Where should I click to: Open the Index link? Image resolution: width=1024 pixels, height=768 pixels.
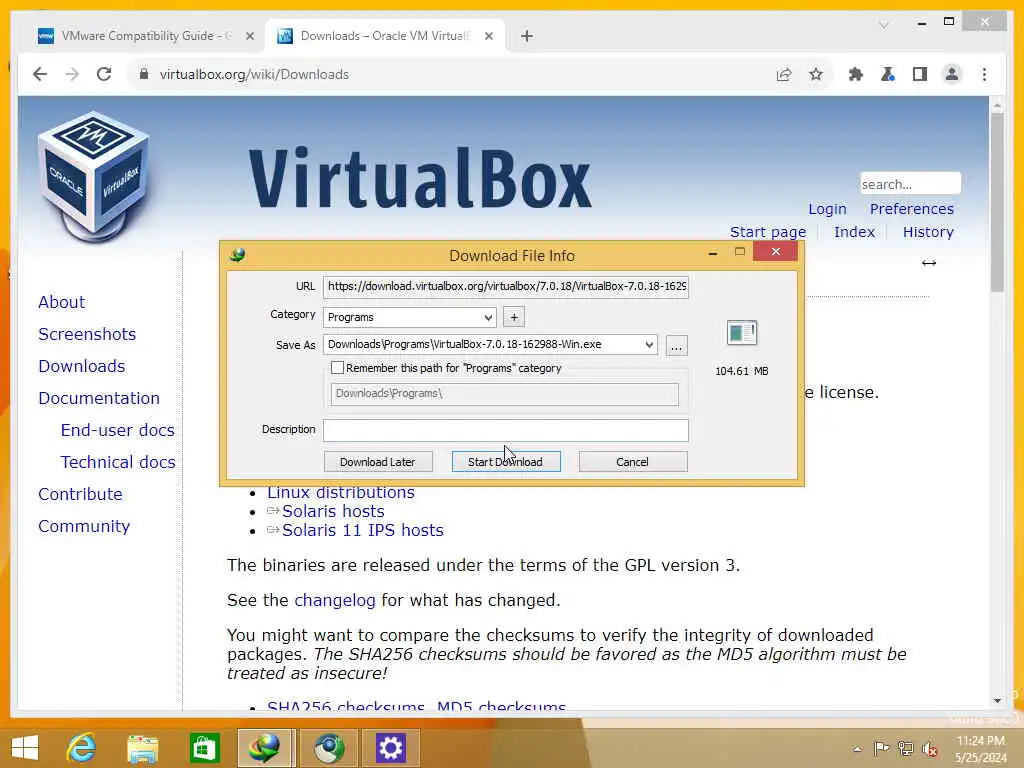pyautogui.click(x=854, y=232)
